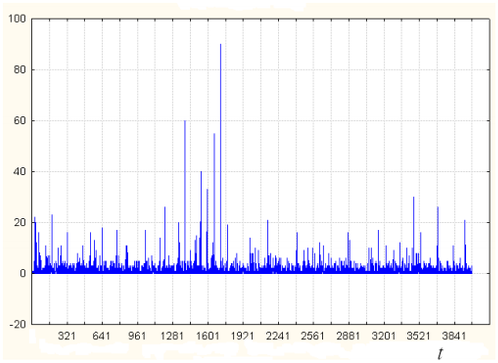Click the axis title t
Screen dimensions: 498x363
(440, 353)
